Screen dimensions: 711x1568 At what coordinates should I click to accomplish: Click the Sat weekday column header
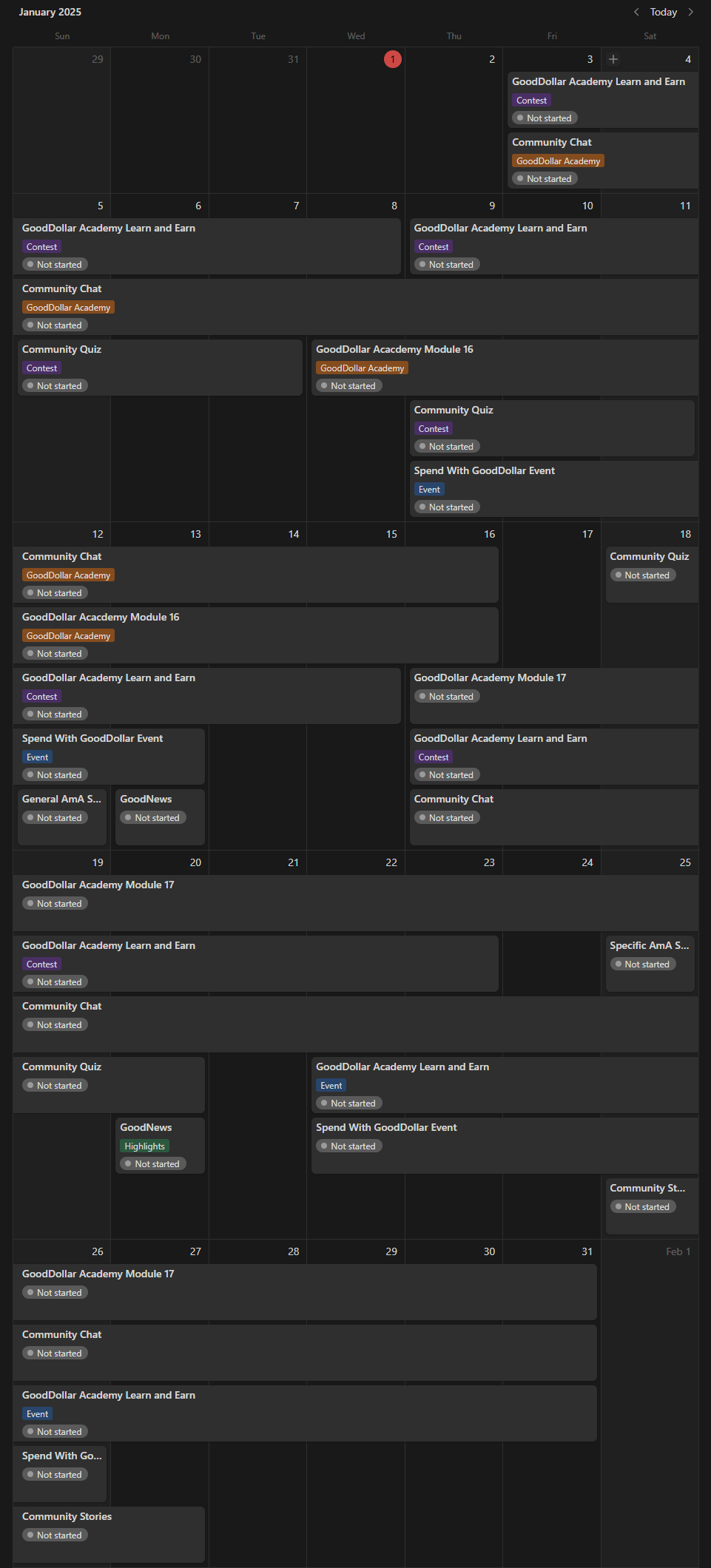tap(650, 36)
